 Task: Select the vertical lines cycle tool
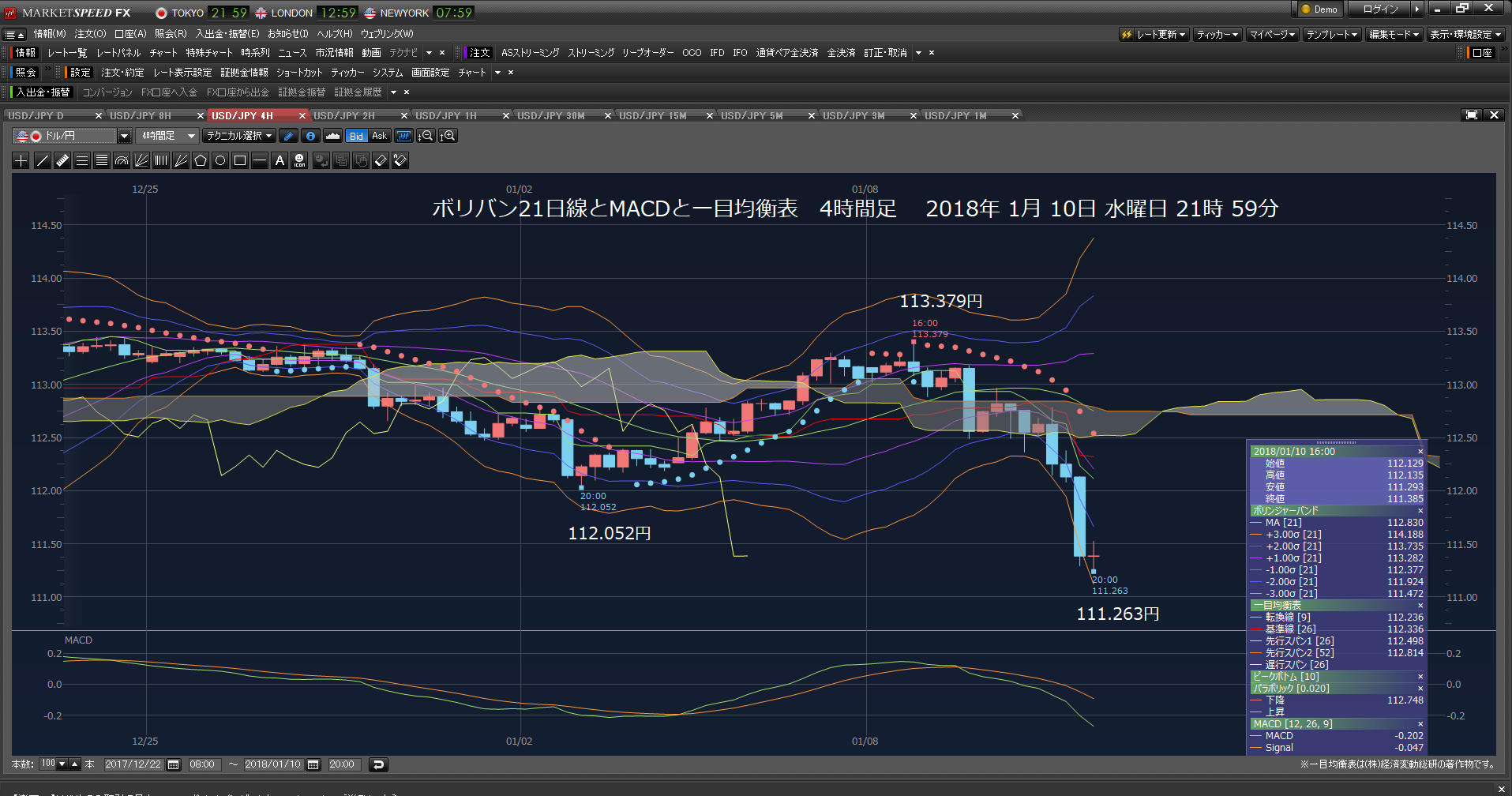click(x=161, y=160)
